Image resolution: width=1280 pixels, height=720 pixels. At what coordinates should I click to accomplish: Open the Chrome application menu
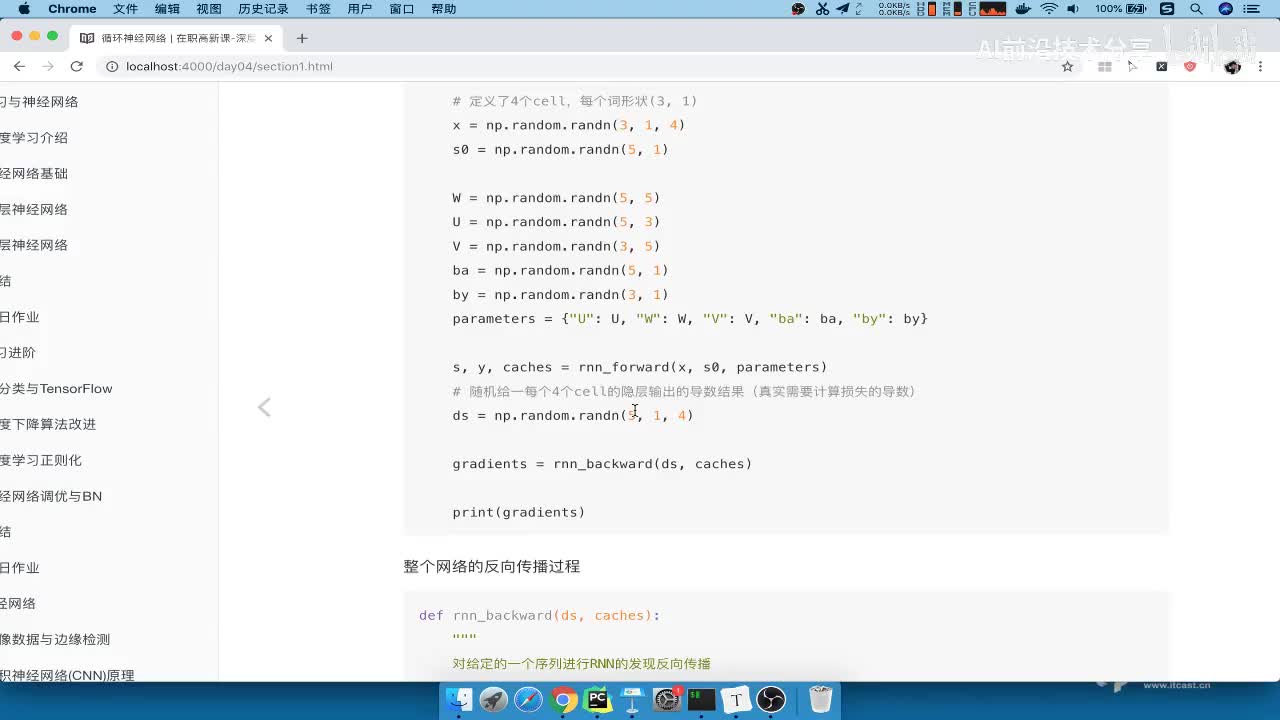[x=72, y=9]
